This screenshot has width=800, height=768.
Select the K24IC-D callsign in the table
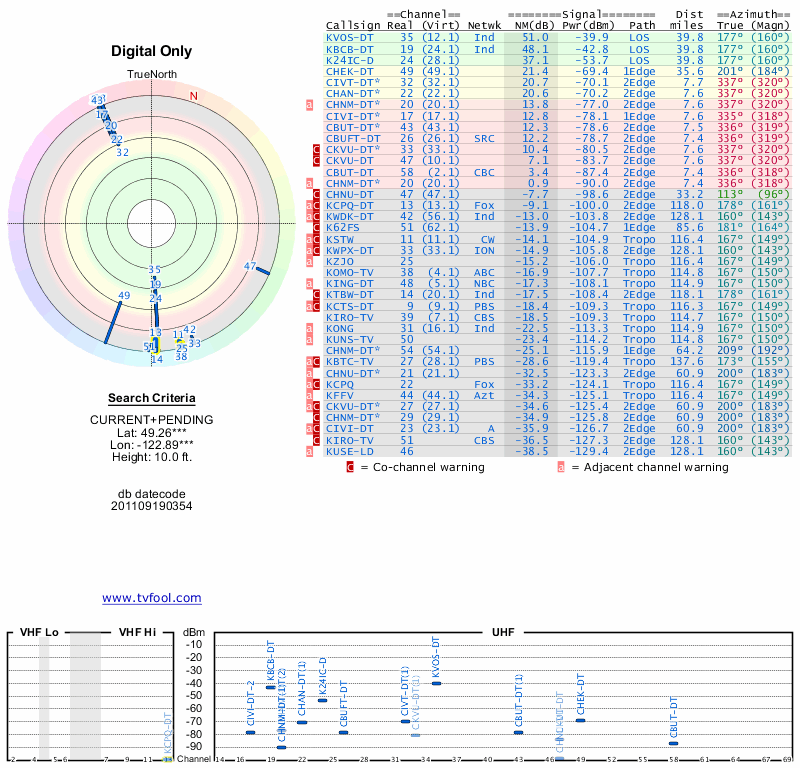349,60
